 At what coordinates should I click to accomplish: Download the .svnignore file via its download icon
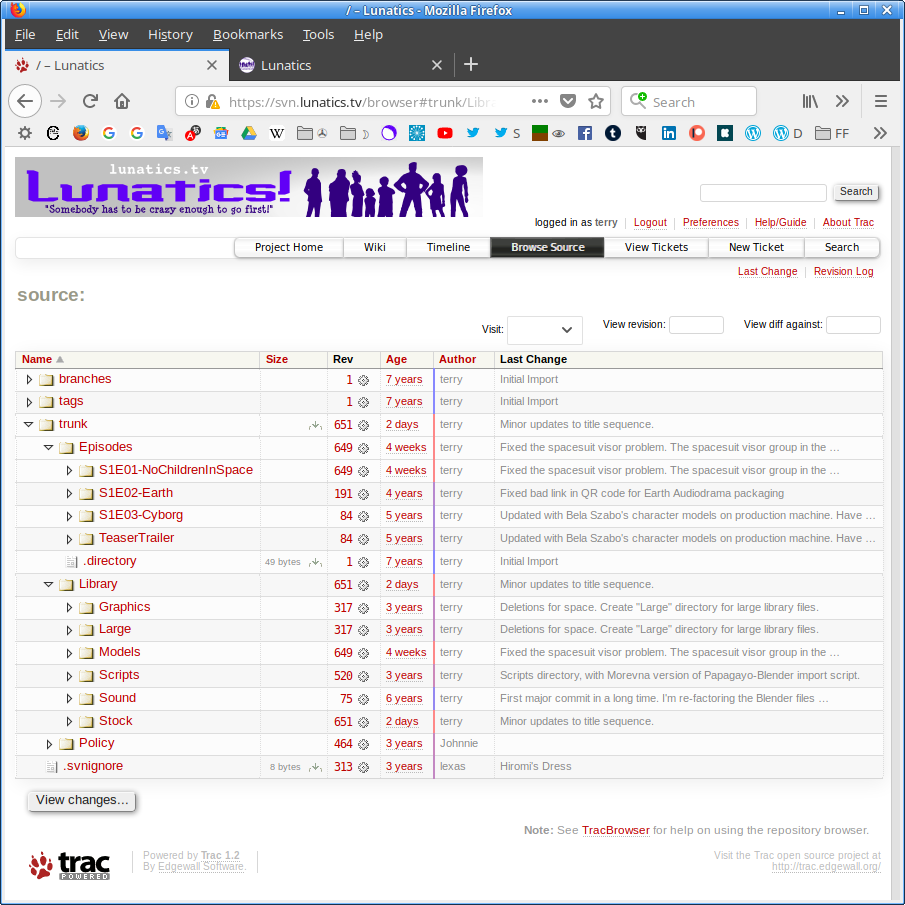click(315, 767)
